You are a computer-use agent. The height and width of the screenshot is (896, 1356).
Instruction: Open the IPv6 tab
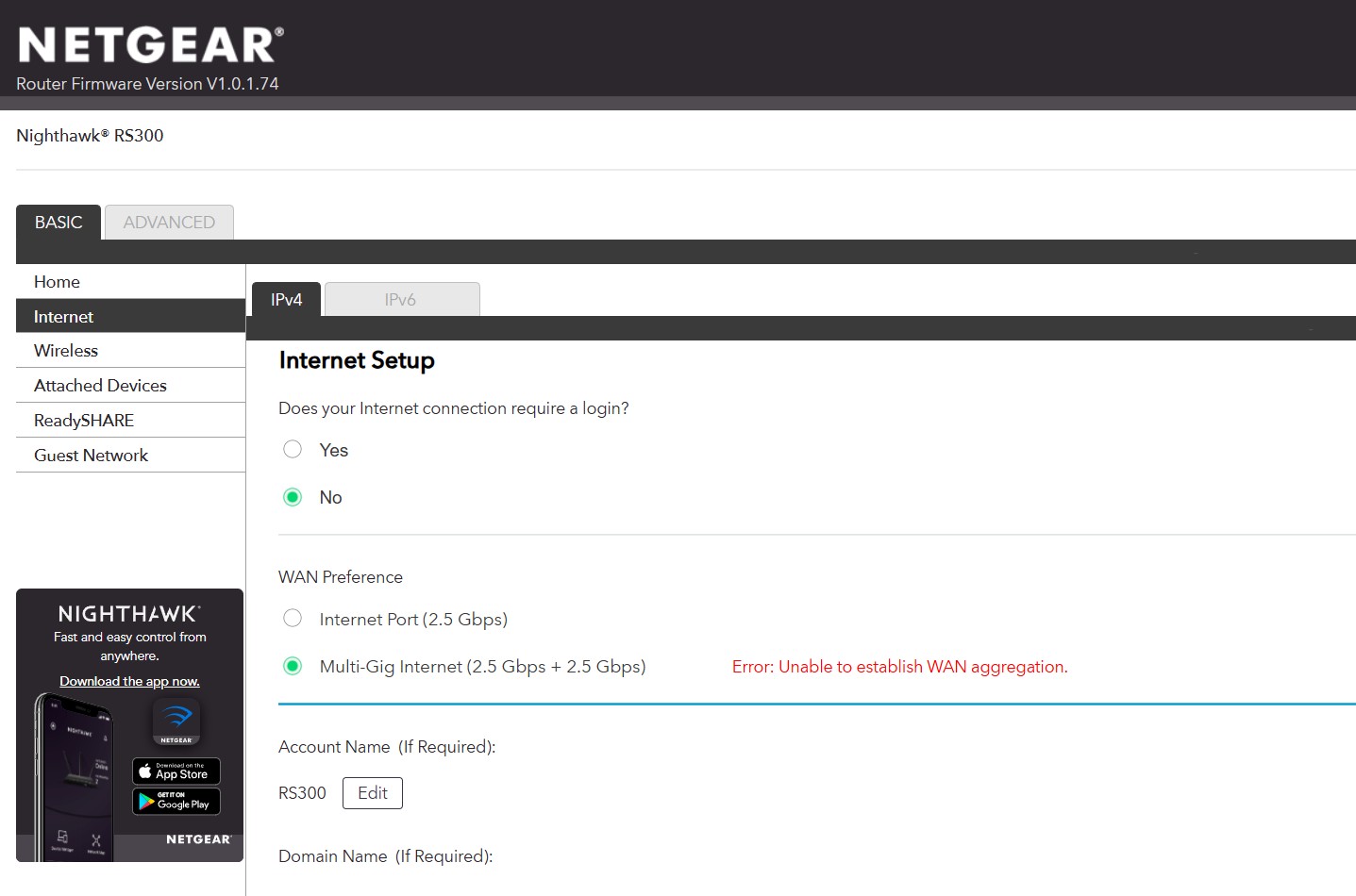[400, 300]
